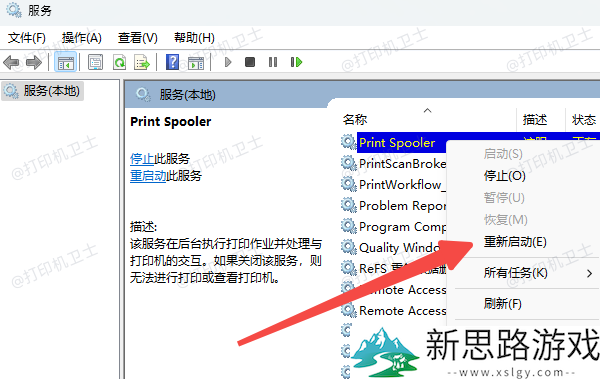Click the Problem Reports gear icon
600x379 pixels.
(349, 205)
